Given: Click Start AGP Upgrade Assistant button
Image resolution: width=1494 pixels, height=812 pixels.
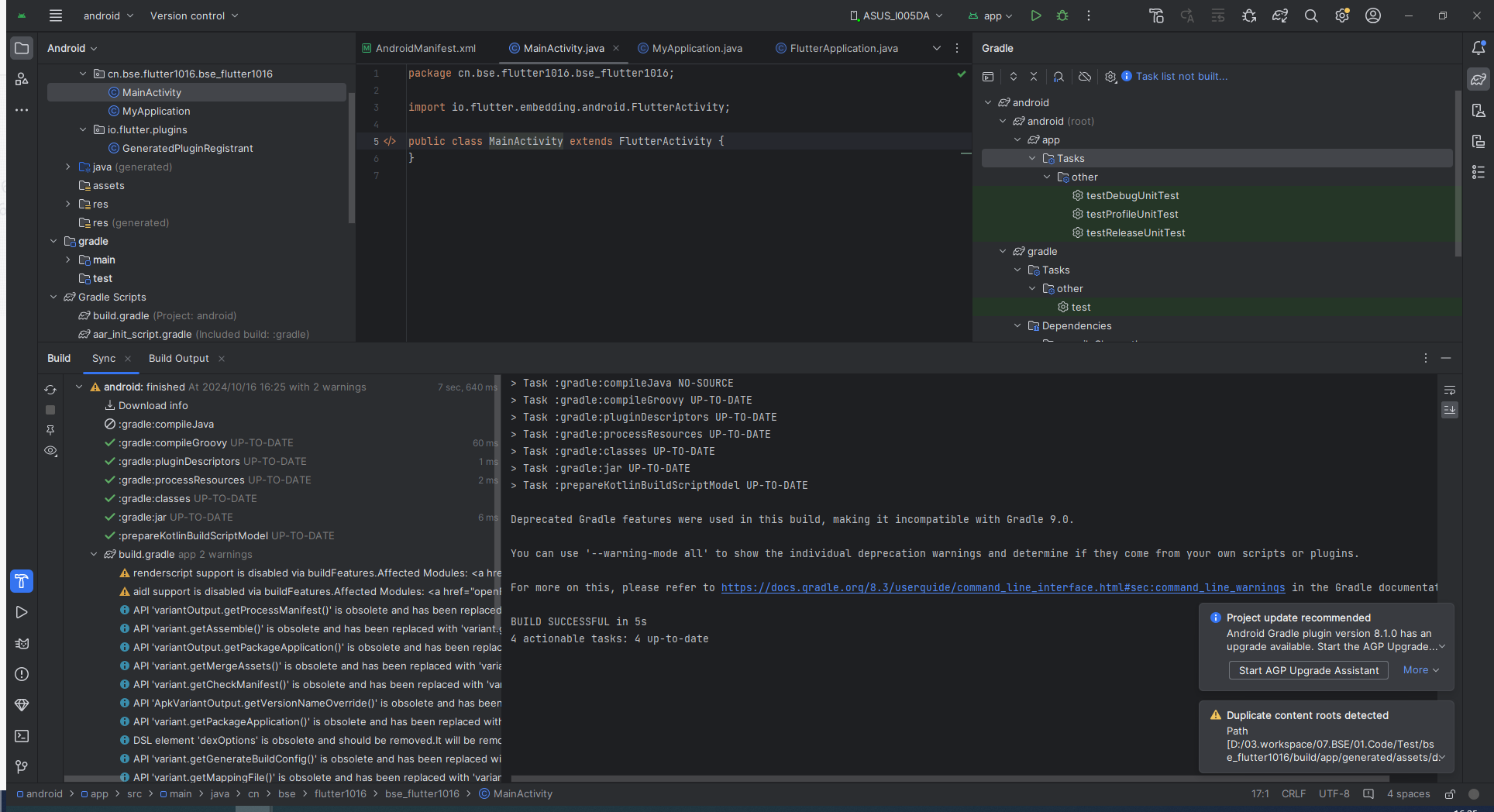Looking at the screenshot, I should [1309, 670].
